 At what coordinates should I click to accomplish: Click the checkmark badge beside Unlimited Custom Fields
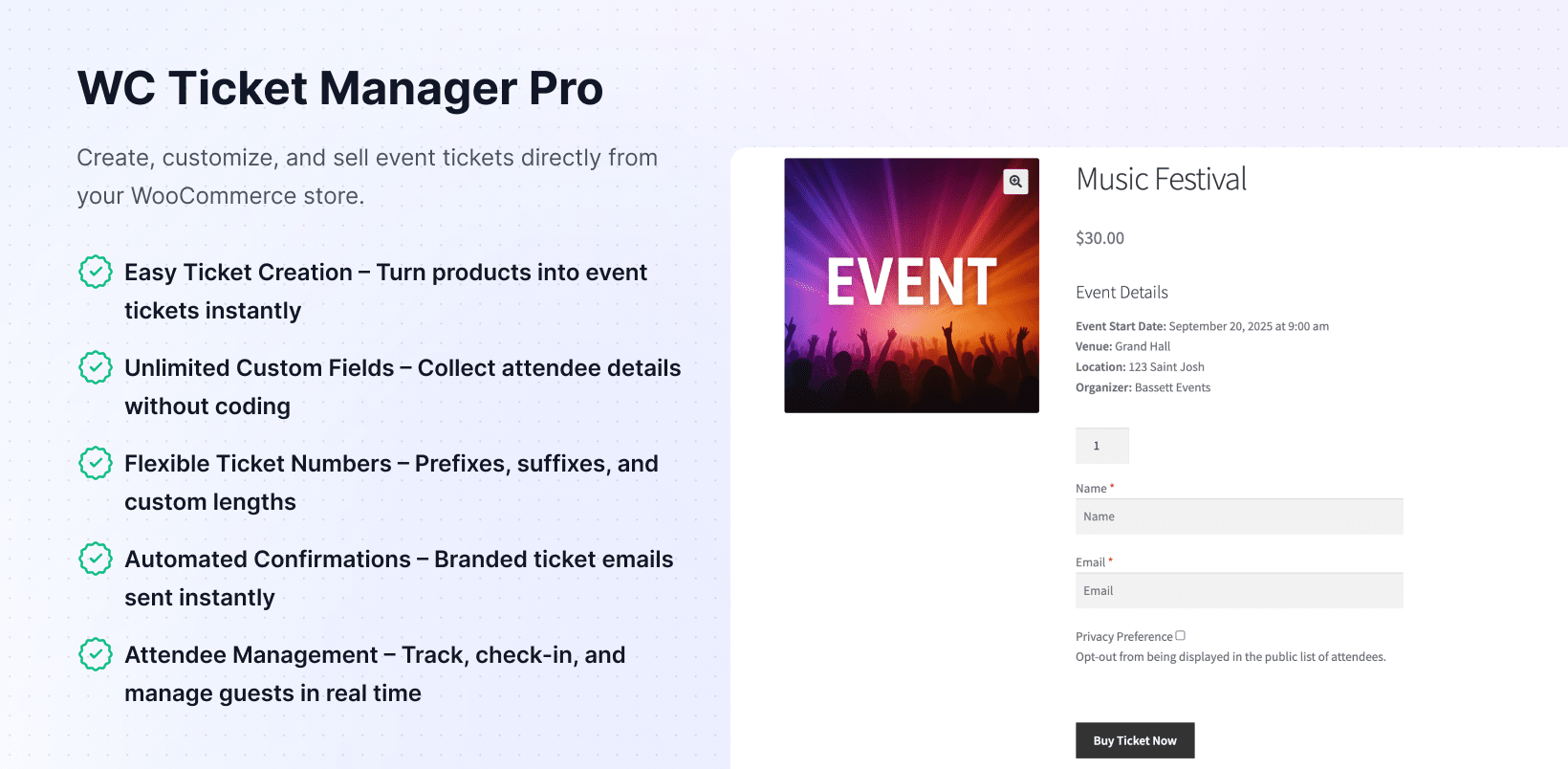pyautogui.click(x=96, y=367)
